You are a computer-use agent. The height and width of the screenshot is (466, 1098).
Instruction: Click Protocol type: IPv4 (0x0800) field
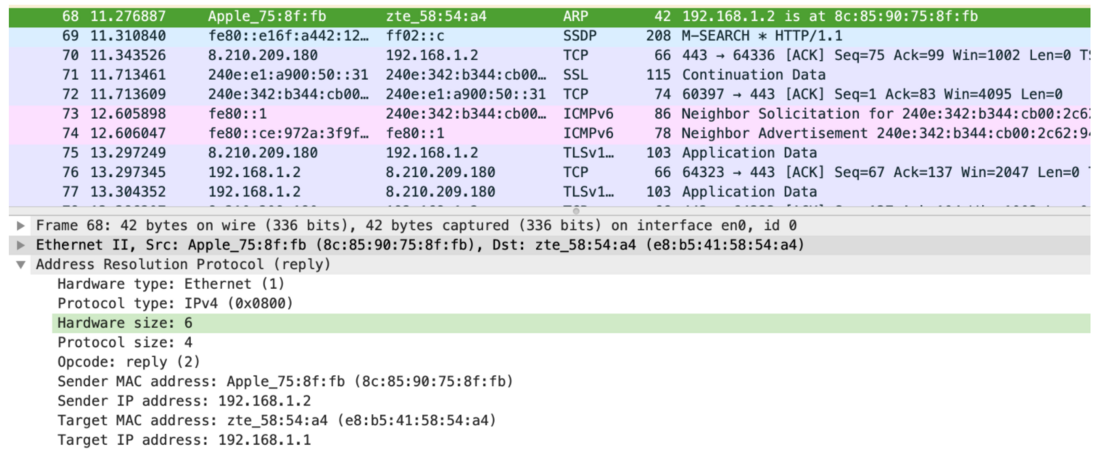coord(571,303)
